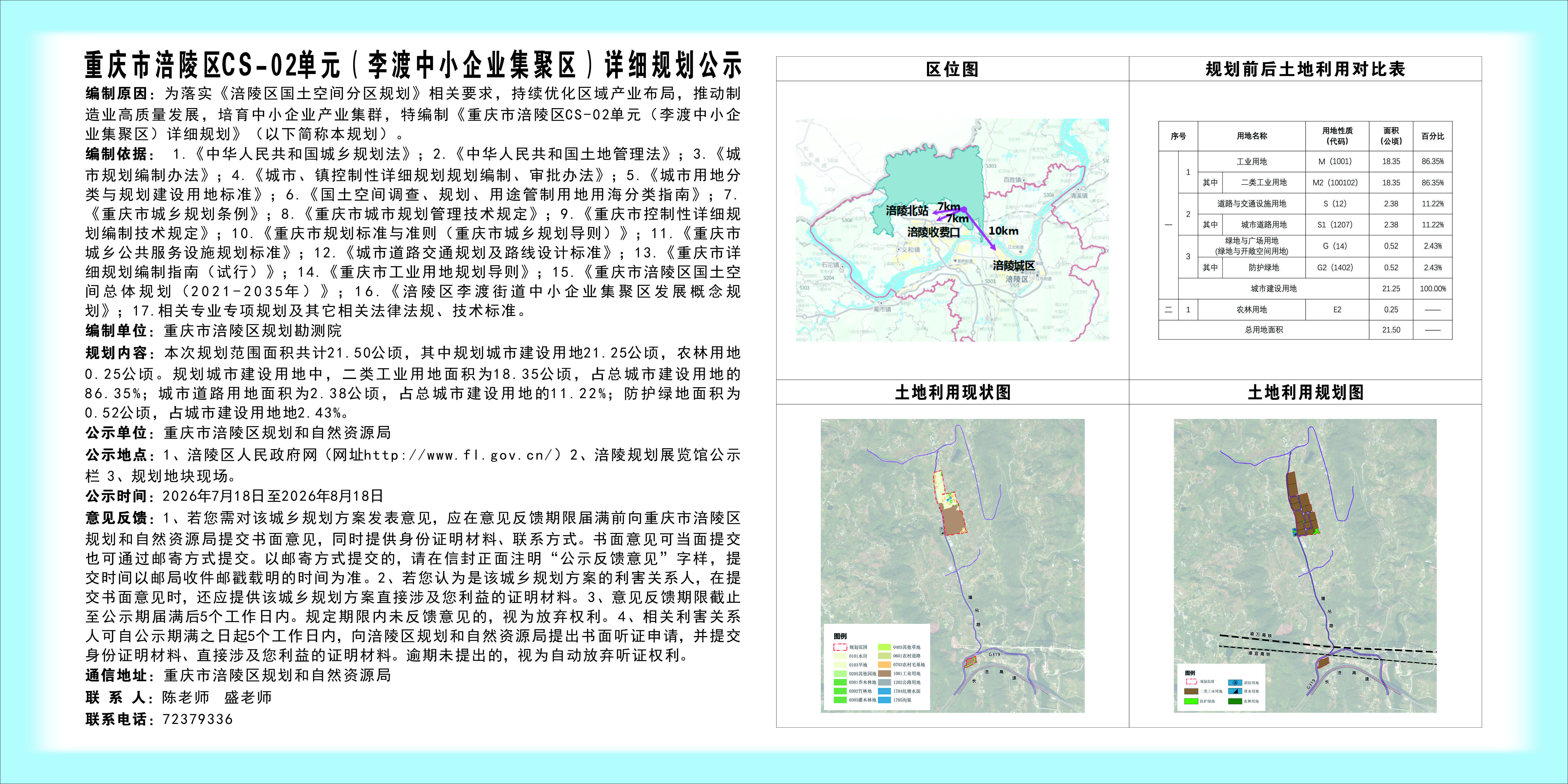Image resolution: width=1568 pixels, height=784 pixels.
Task: Pick the 0302竹林地 legend swatch
Action: pos(840,691)
